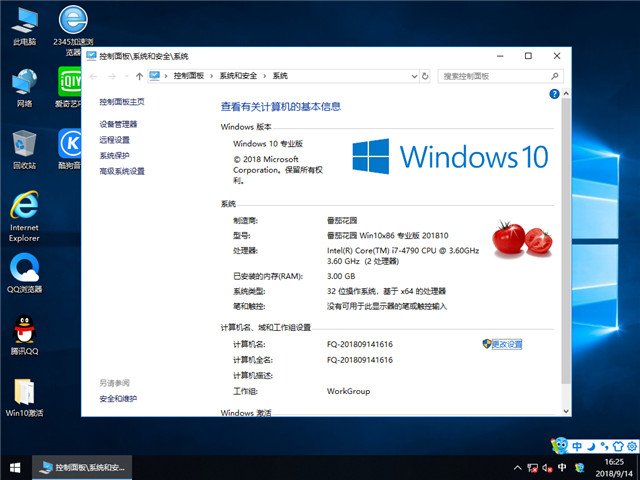Screen dimensions: 640x480
Task: Open the 此电脑 desktop icon
Action: (x=24, y=25)
